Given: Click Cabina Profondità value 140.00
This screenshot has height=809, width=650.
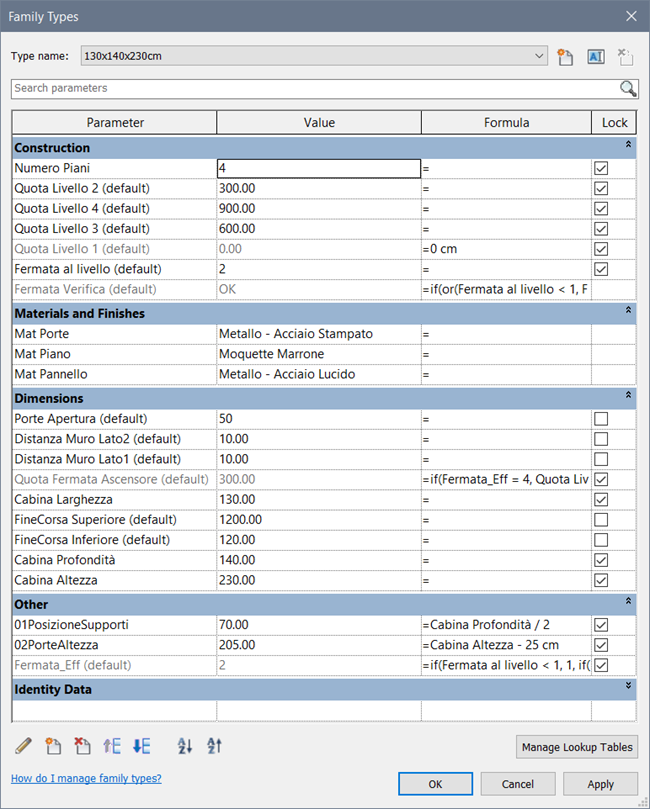Looking at the screenshot, I should coord(319,560).
